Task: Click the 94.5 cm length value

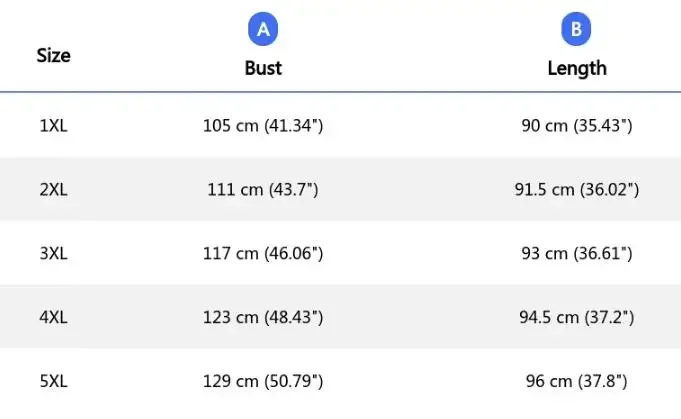Action: (x=576, y=318)
